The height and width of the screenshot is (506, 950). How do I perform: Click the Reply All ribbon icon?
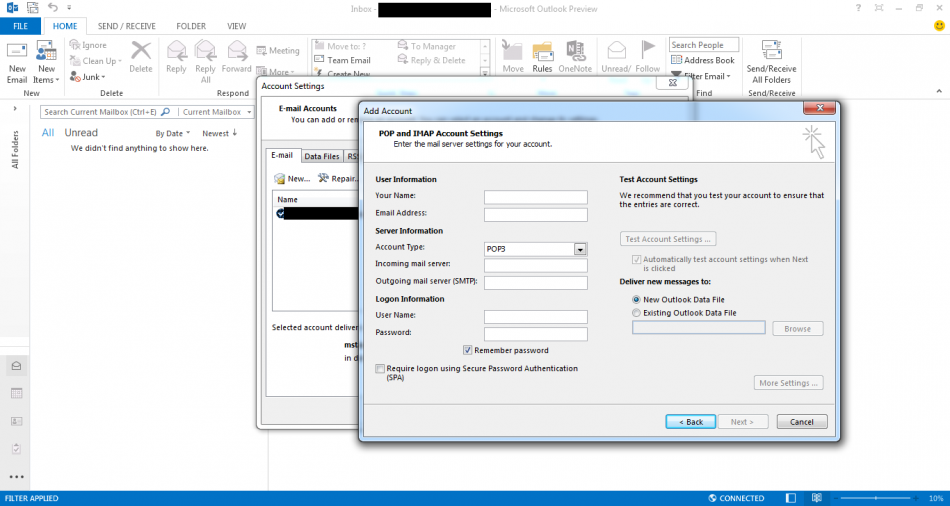(205, 51)
